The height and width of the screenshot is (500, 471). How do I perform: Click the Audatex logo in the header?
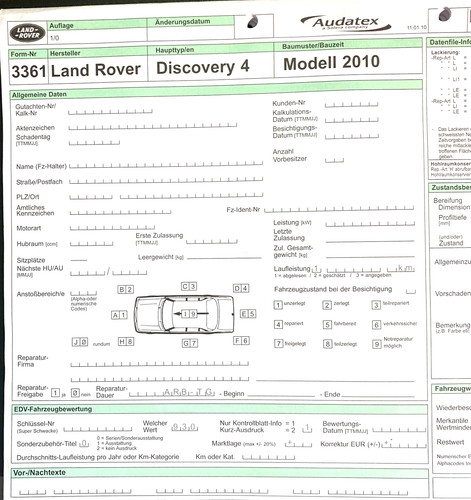[x=346, y=23]
